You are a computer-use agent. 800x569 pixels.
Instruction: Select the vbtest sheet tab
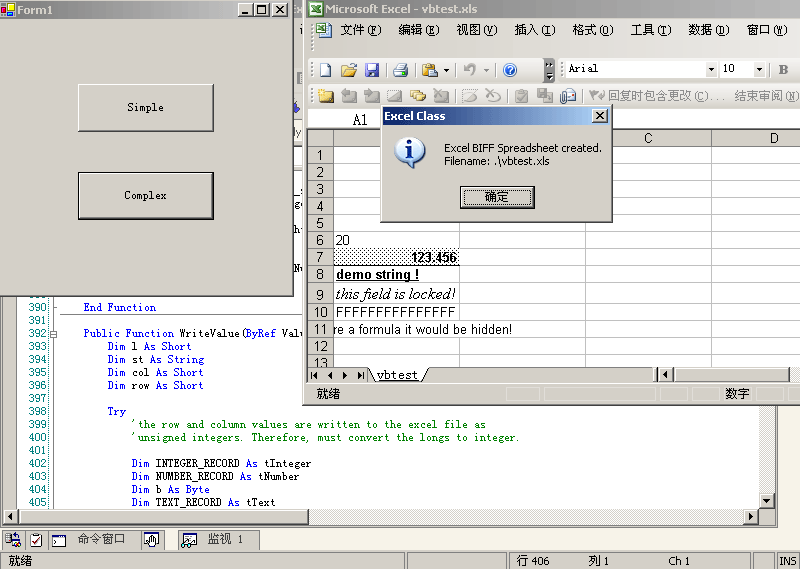coord(397,375)
